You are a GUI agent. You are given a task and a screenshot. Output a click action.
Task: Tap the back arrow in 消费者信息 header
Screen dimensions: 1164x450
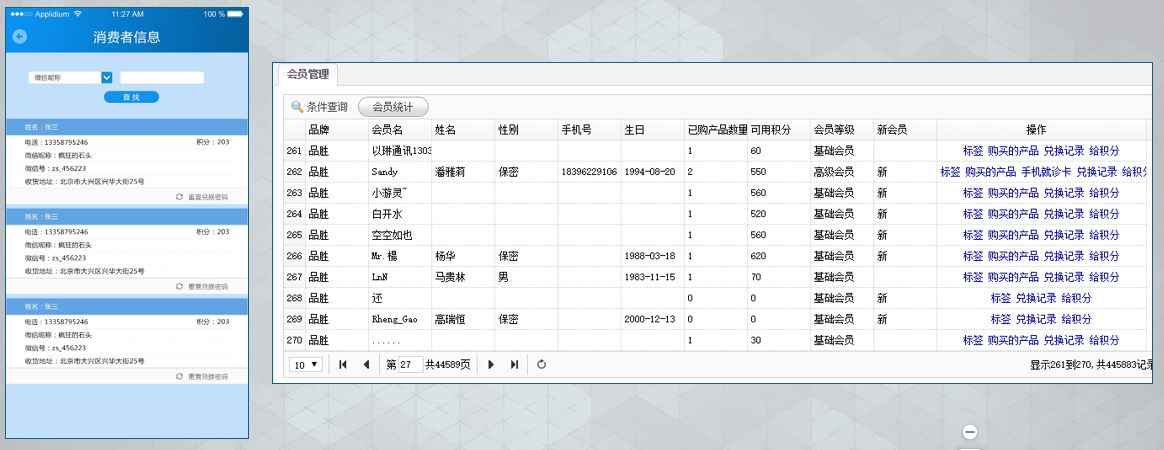[19, 37]
